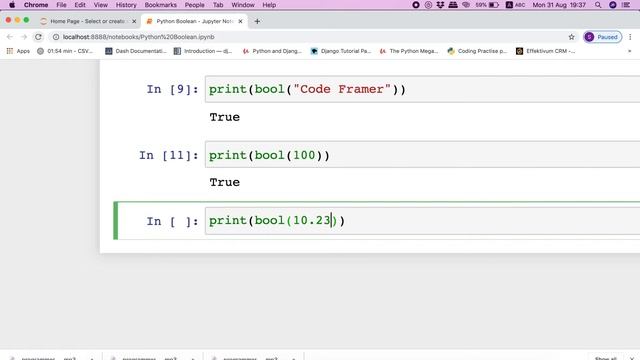This screenshot has width=640, height=360.
Task: Select the In [9] prompt label
Action: [172, 89]
